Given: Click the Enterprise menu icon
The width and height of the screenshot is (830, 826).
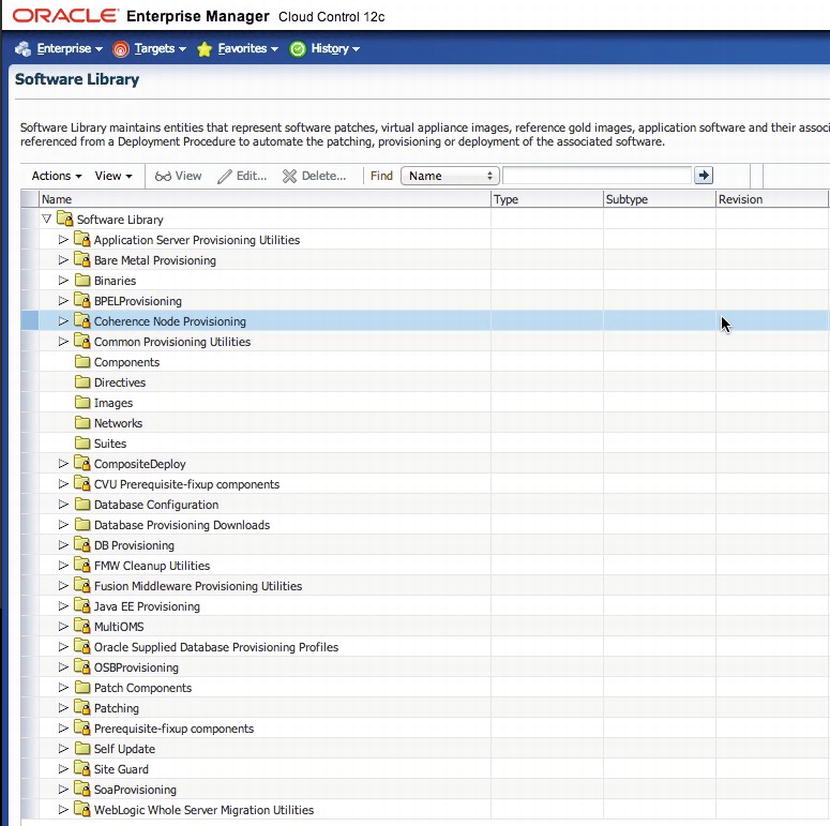Looking at the screenshot, I should pos(24,49).
